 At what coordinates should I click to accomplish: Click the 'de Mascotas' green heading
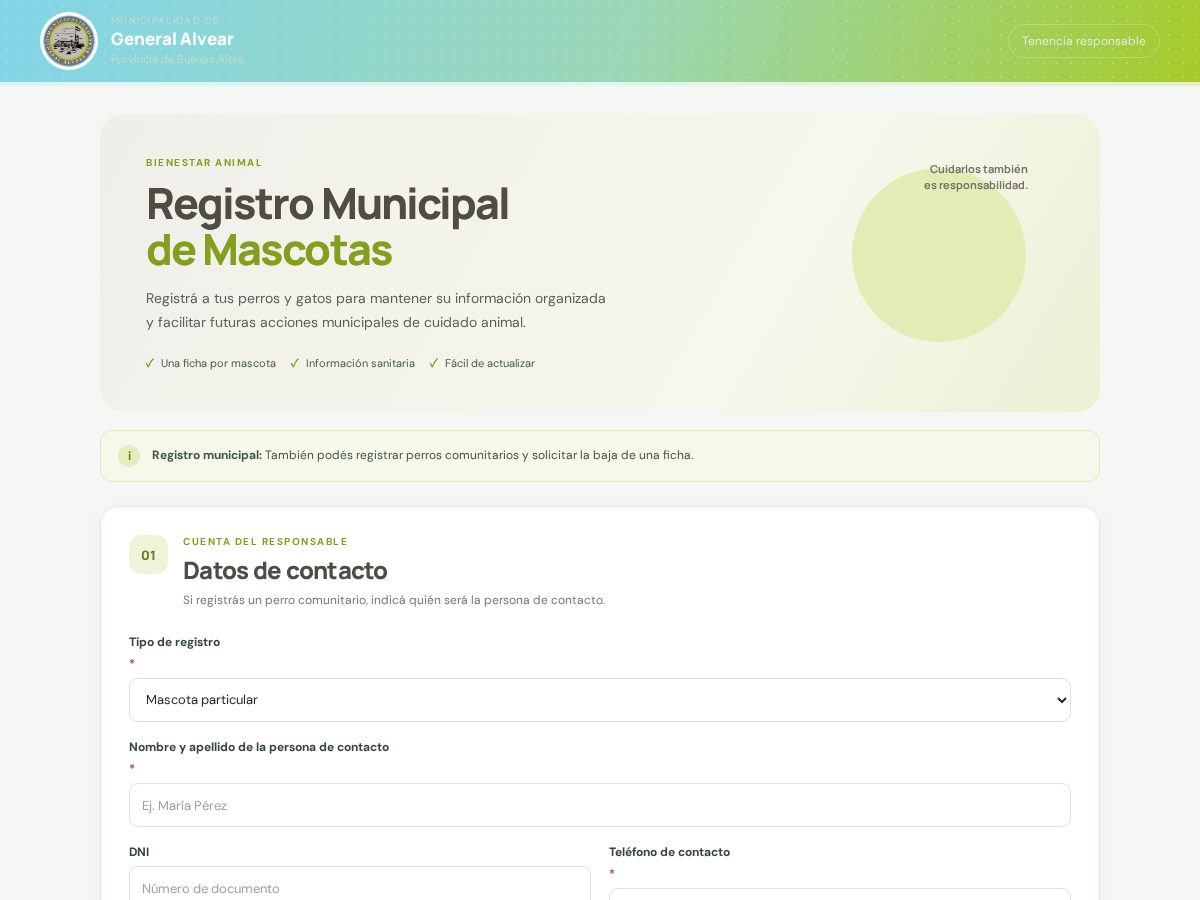tap(269, 250)
